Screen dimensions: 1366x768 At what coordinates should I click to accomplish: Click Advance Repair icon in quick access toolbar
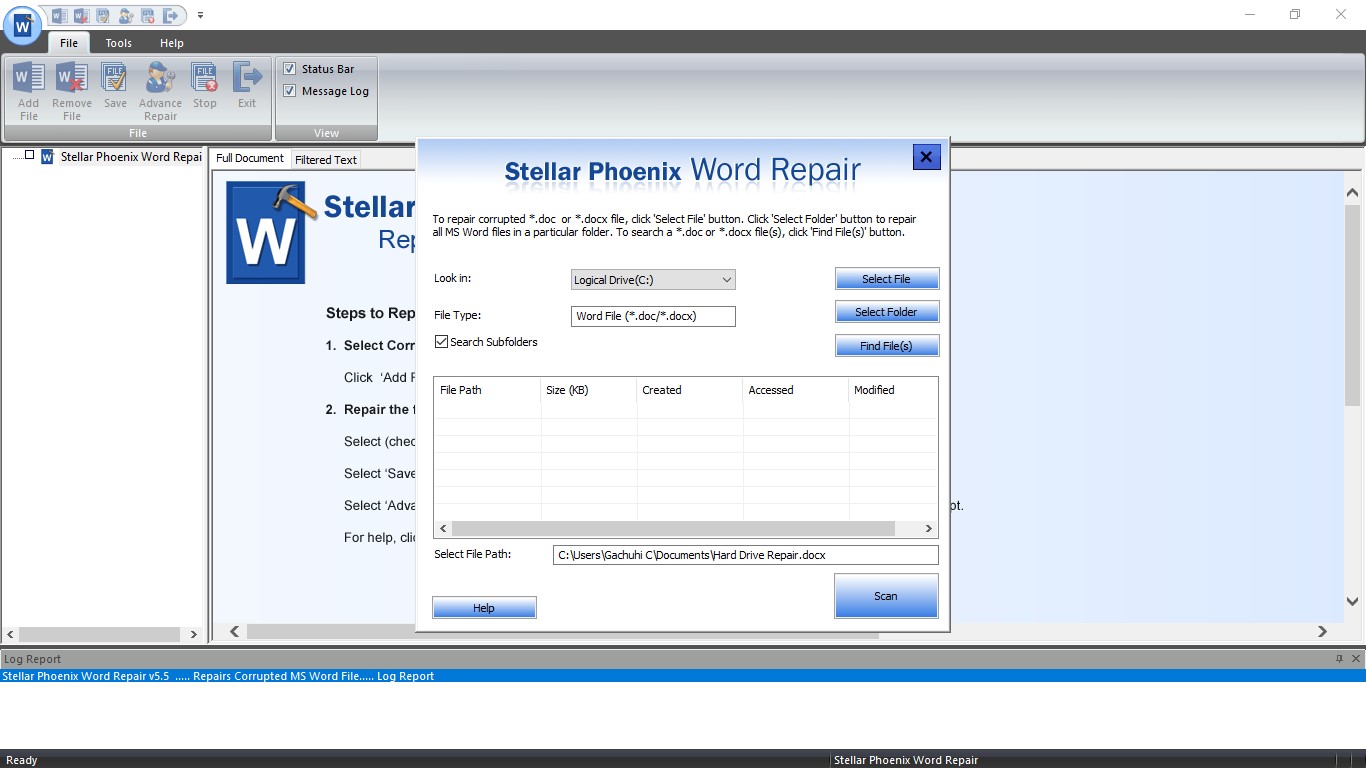[x=125, y=15]
